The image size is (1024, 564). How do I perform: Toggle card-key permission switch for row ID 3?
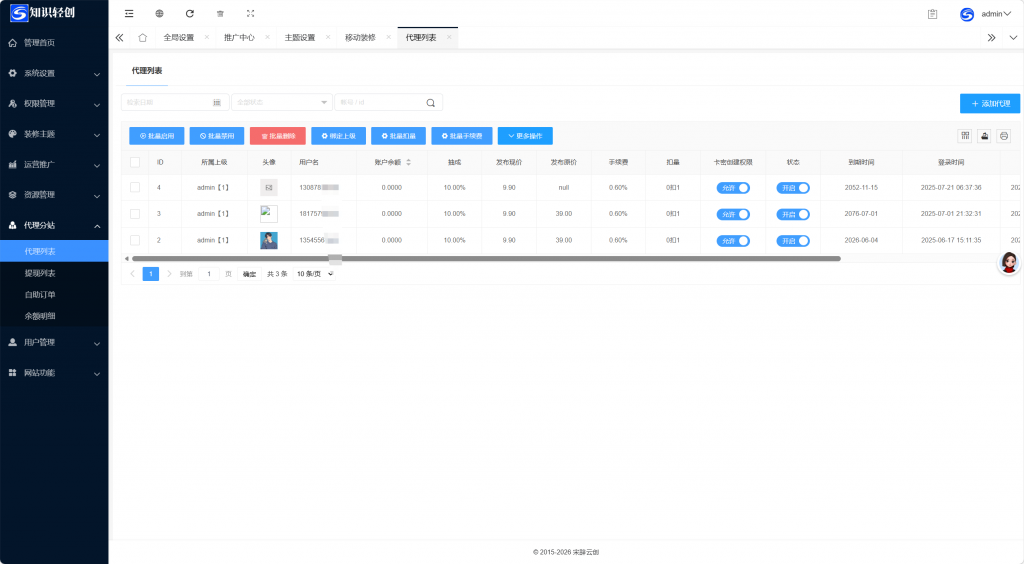(x=733, y=214)
